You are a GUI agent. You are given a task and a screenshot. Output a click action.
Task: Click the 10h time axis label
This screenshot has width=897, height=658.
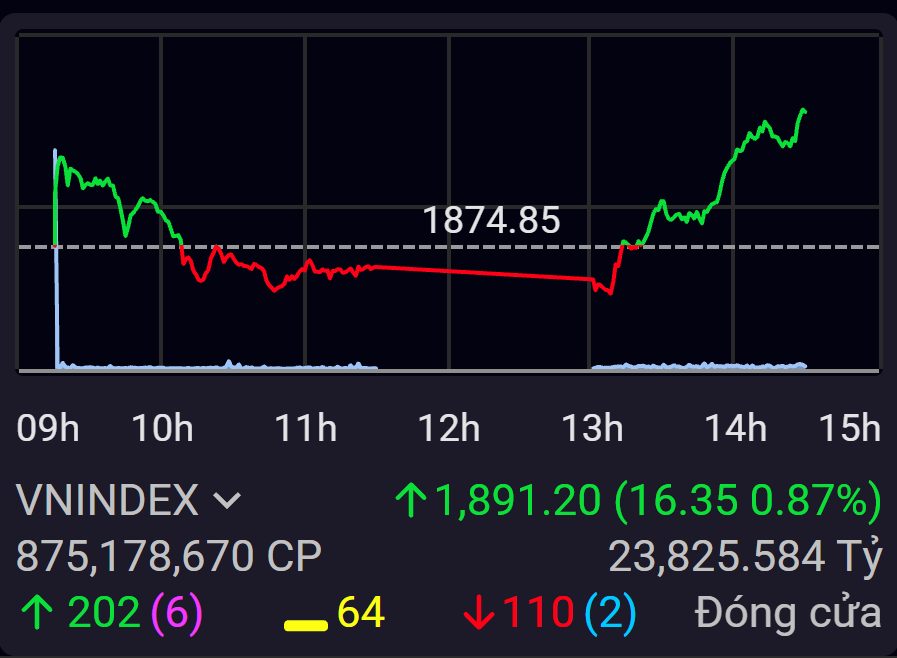point(162,428)
